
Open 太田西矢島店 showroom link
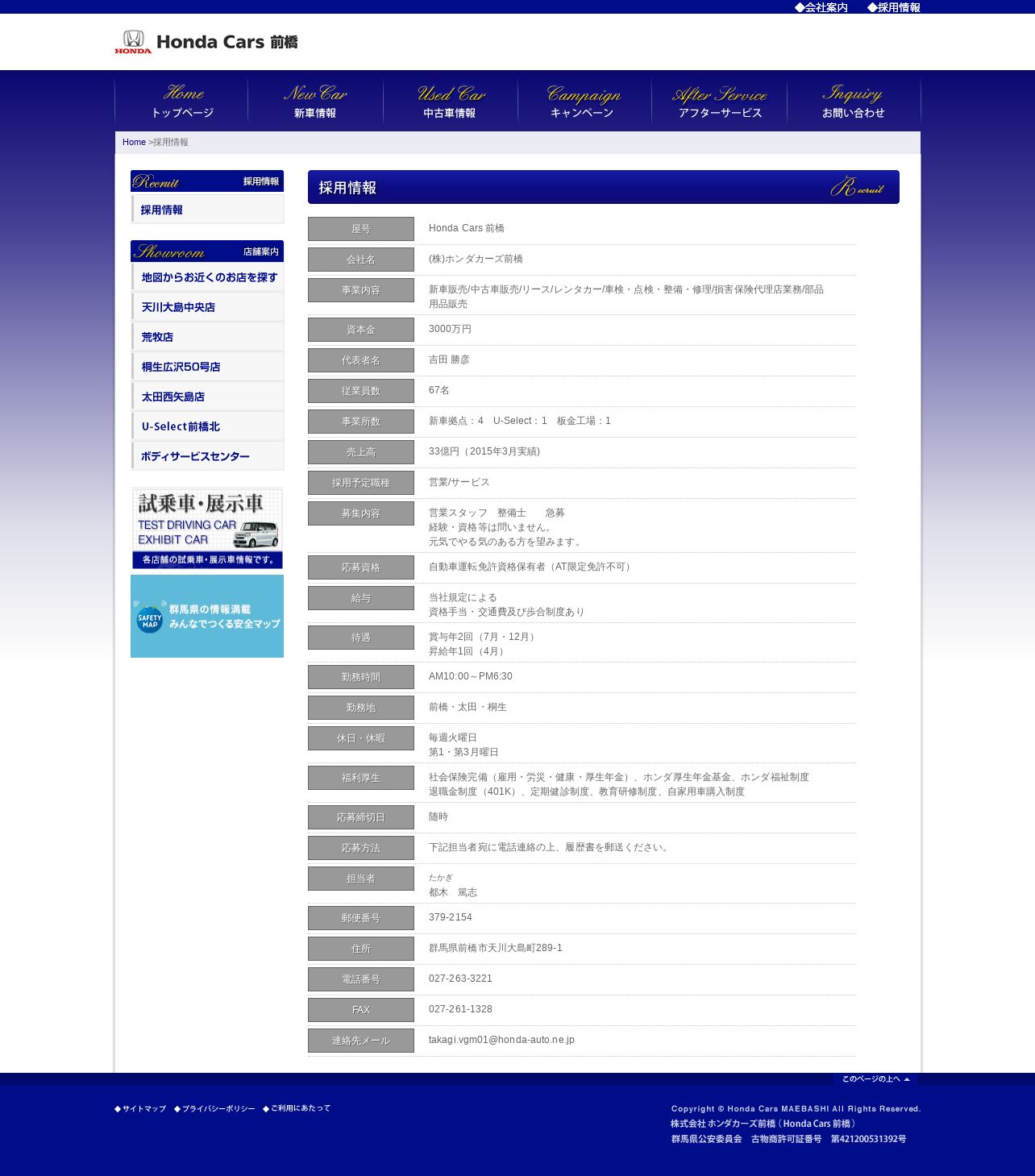pos(207,397)
